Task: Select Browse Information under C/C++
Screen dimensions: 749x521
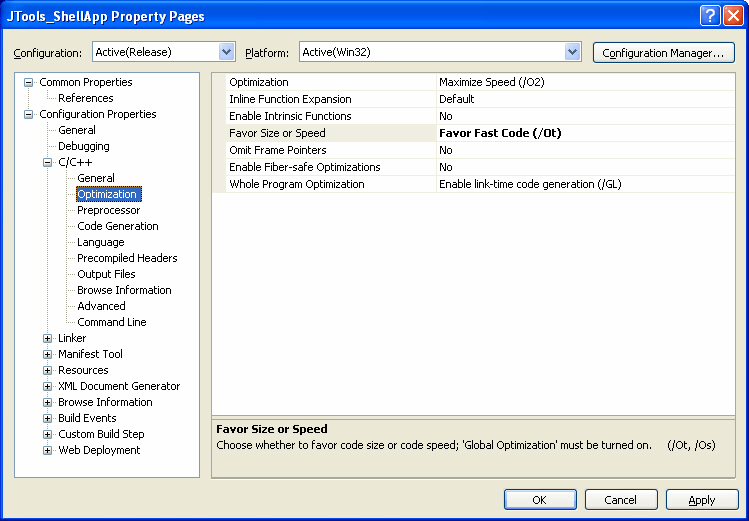Action: [124, 290]
